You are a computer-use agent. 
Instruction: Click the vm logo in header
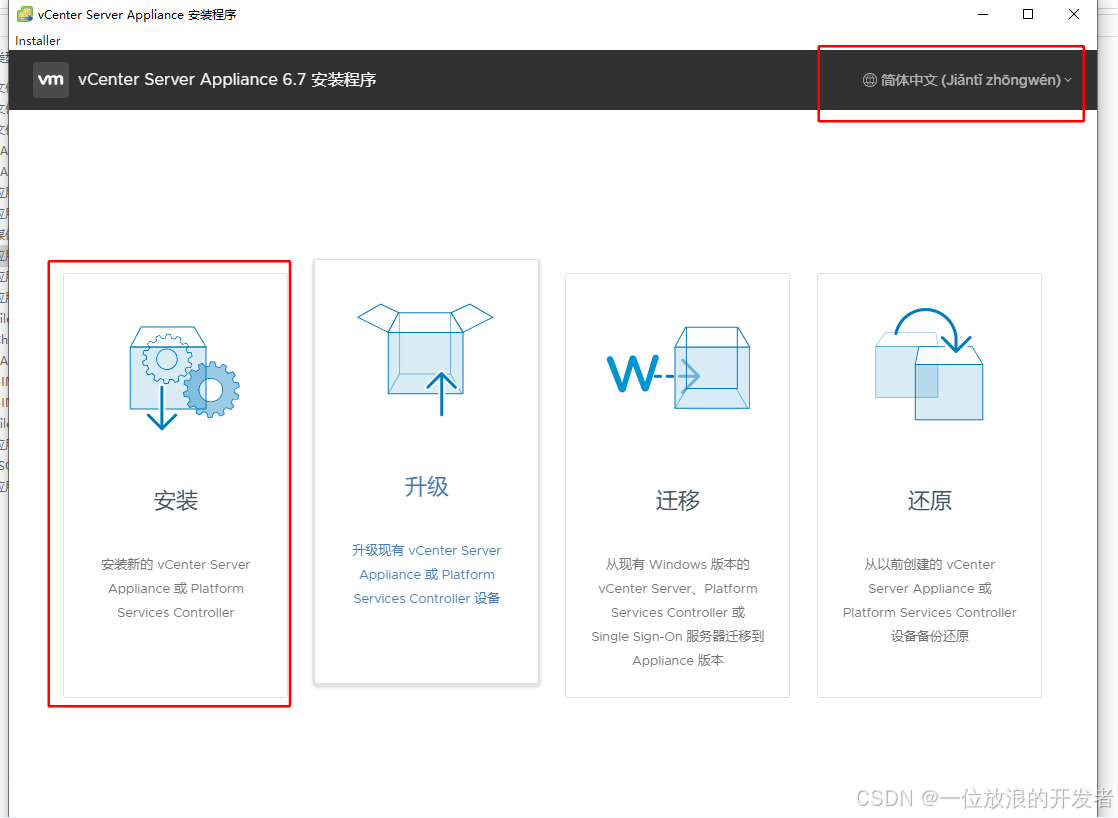(x=51, y=80)
